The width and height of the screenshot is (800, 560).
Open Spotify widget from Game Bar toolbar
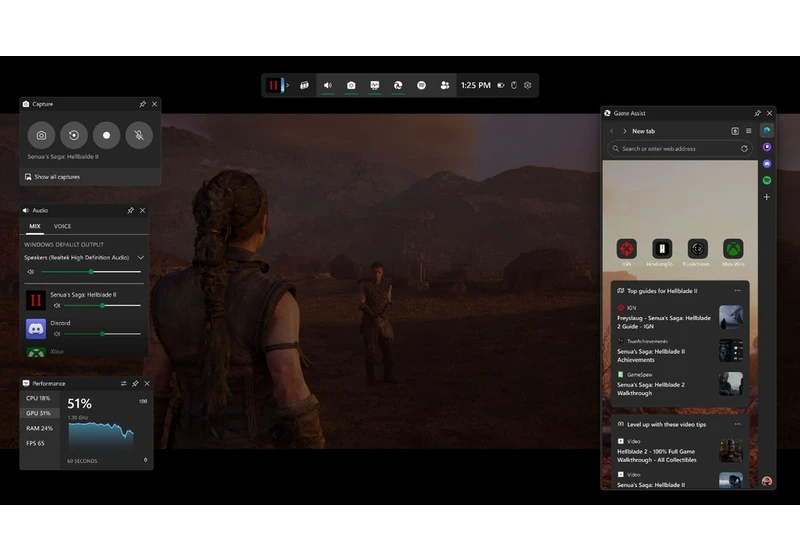(x=421, y=85)
